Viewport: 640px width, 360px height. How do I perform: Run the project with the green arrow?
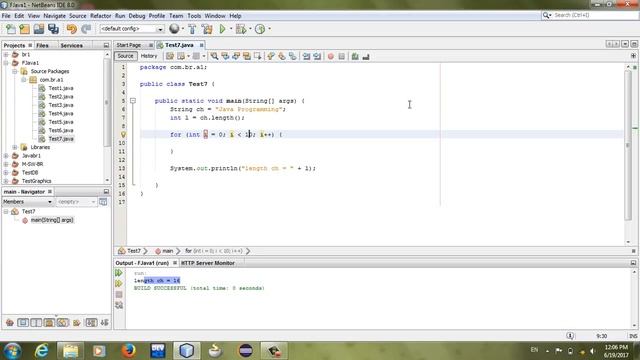tap(222, 29)
